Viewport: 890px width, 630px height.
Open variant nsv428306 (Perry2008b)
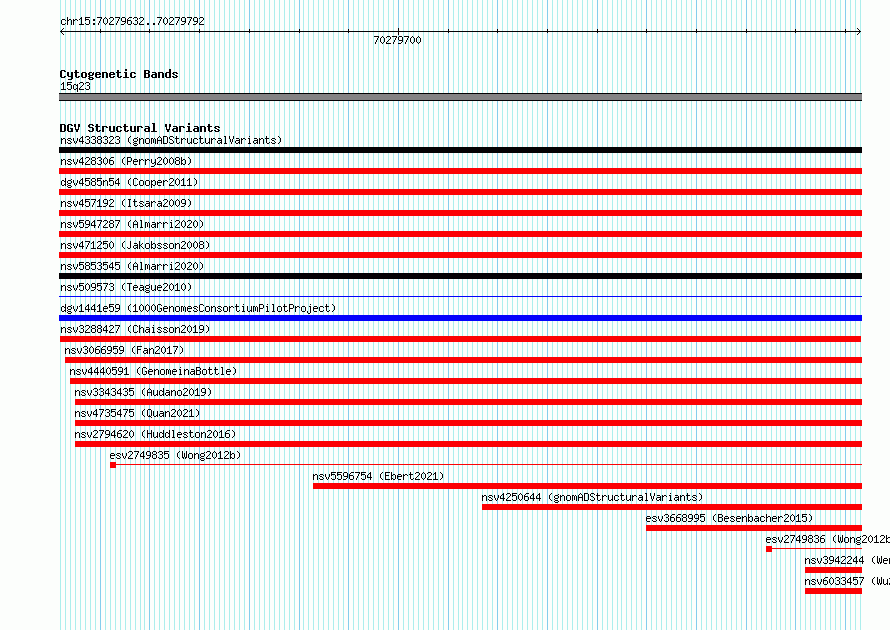(126, 161)
